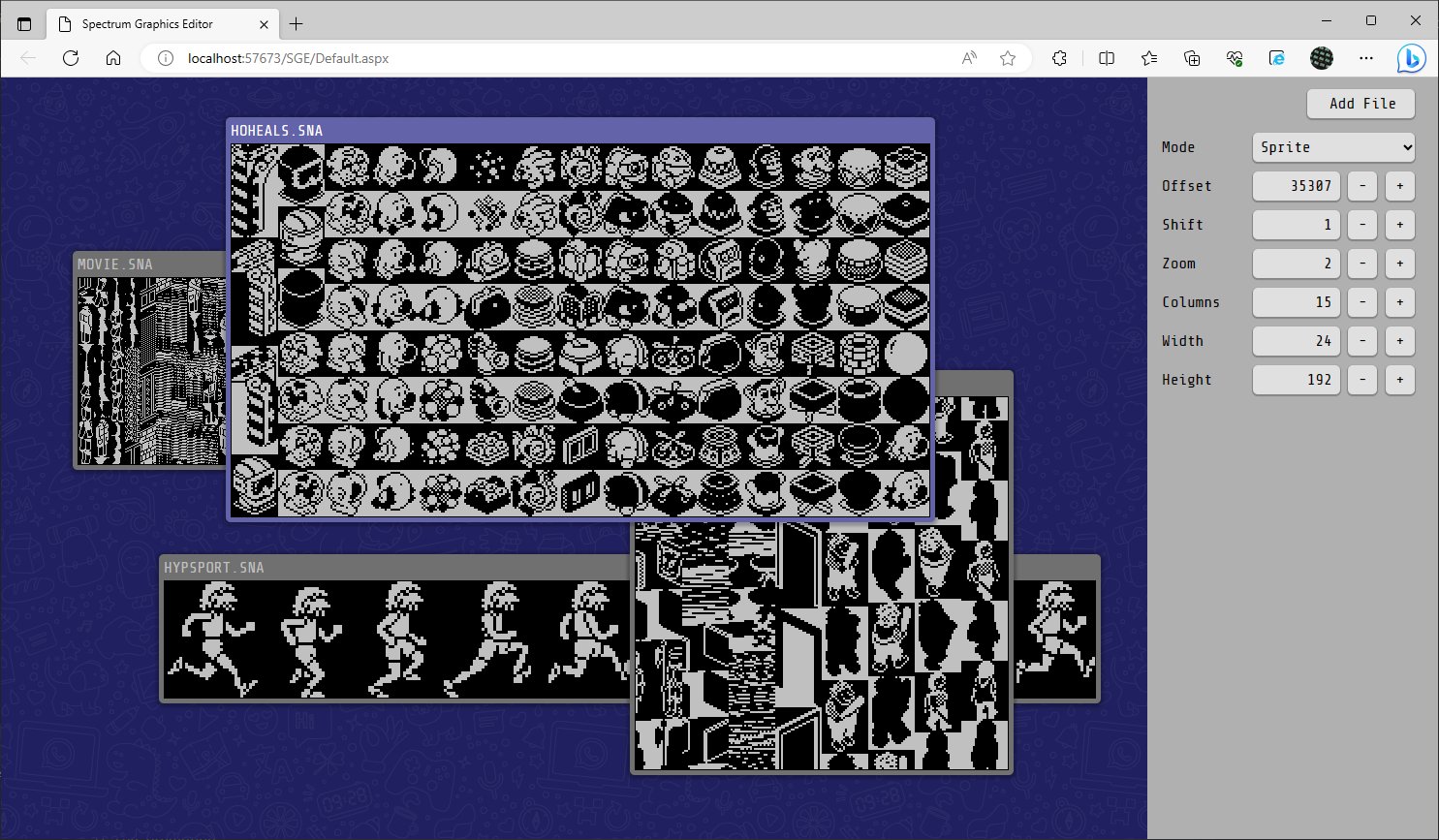Decrease Zoom with the minus button
The image size is (1439, 840).
pos(1362,264)
